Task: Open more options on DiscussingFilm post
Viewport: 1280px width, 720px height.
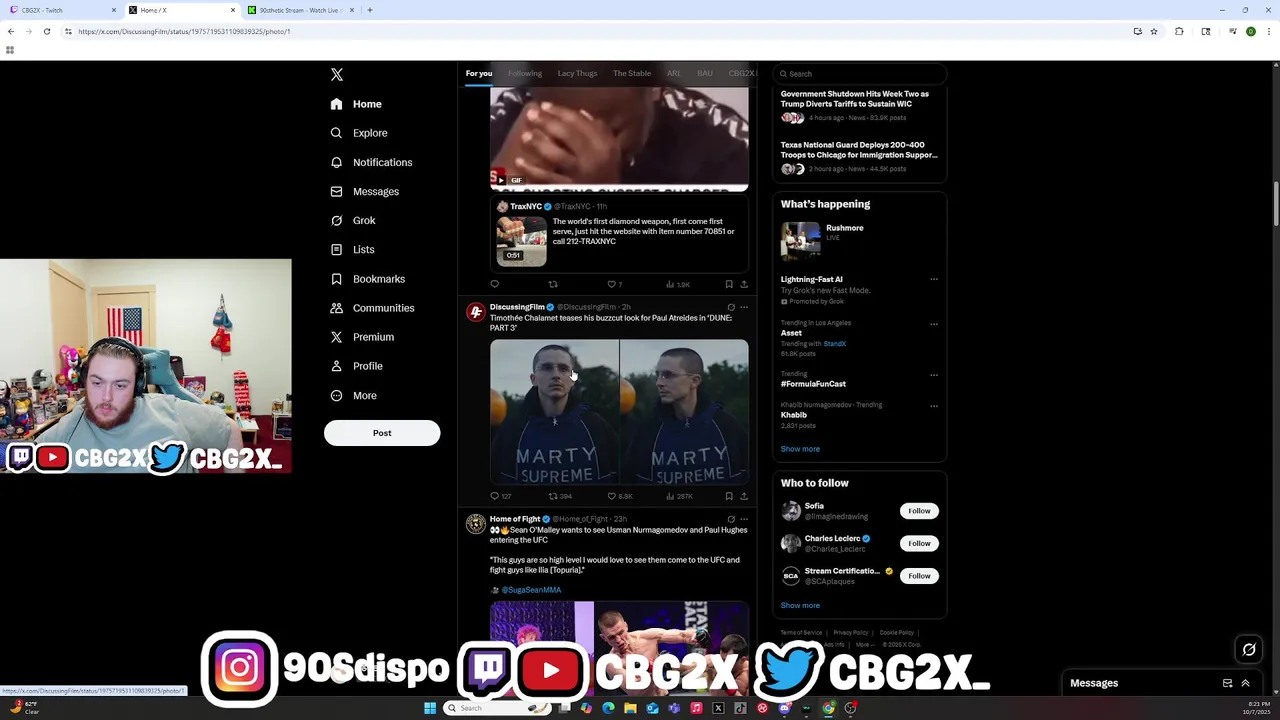Action: click(743, 307)
